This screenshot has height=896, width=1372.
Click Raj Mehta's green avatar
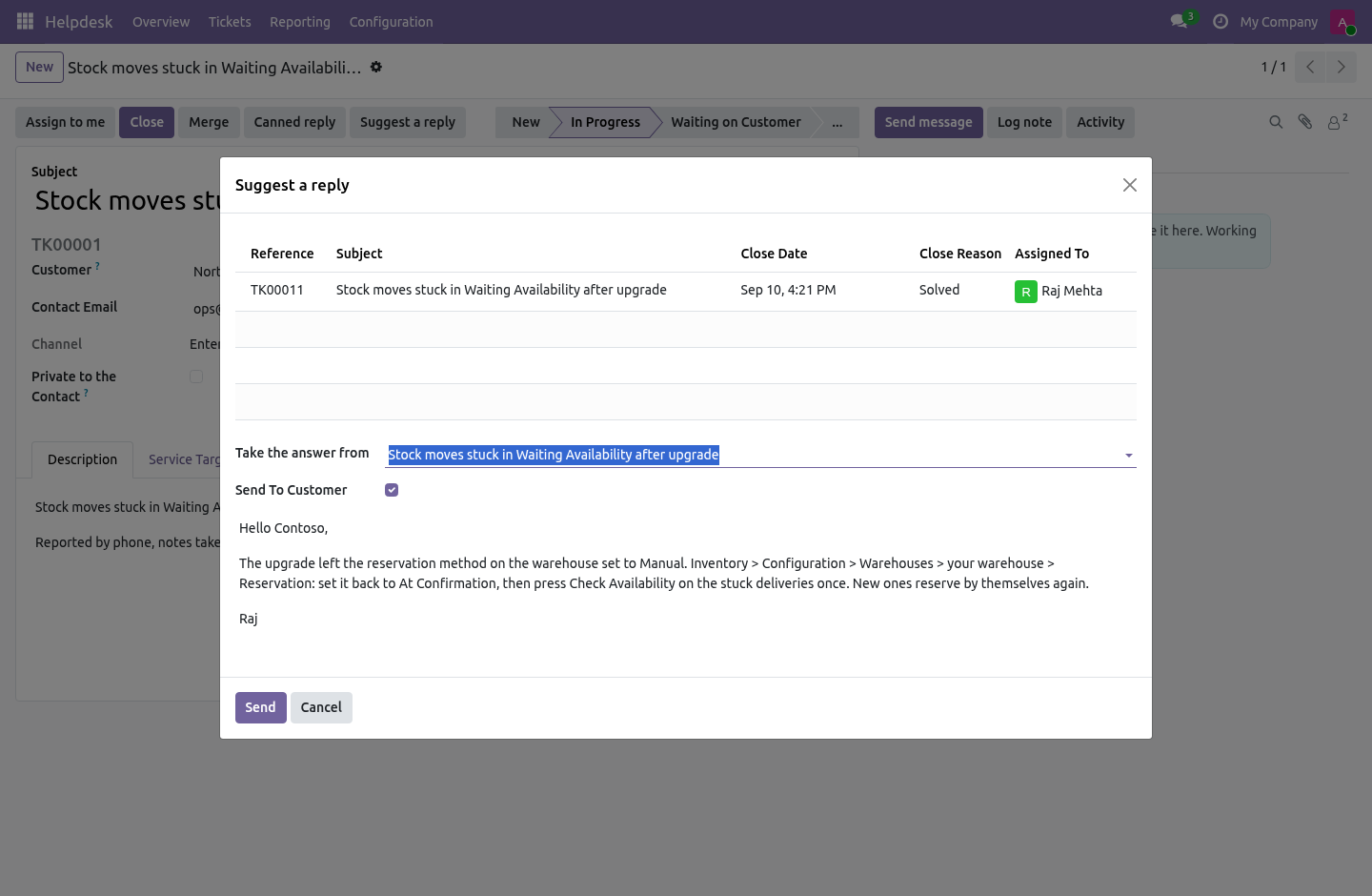coord(1026,292)
